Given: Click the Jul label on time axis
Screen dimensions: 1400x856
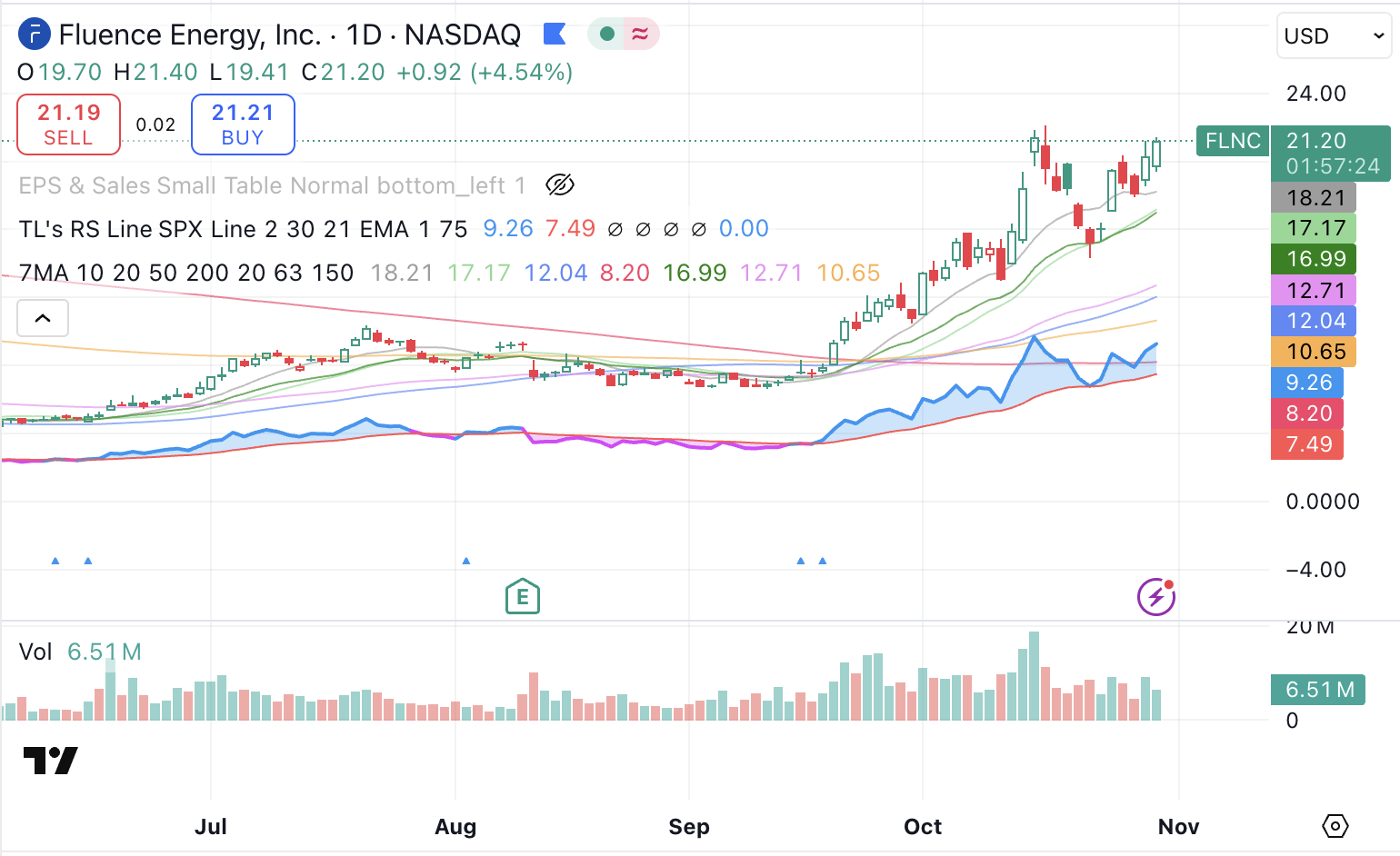Looking at the screenshot, I should coord(211,827).
